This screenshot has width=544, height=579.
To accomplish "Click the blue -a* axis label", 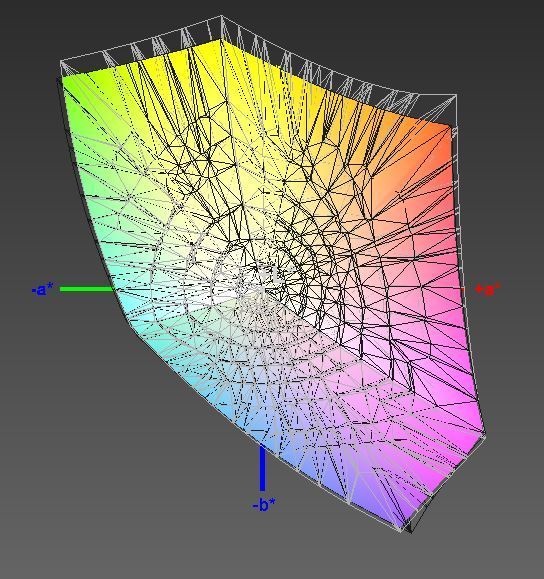I will point(42,289).
